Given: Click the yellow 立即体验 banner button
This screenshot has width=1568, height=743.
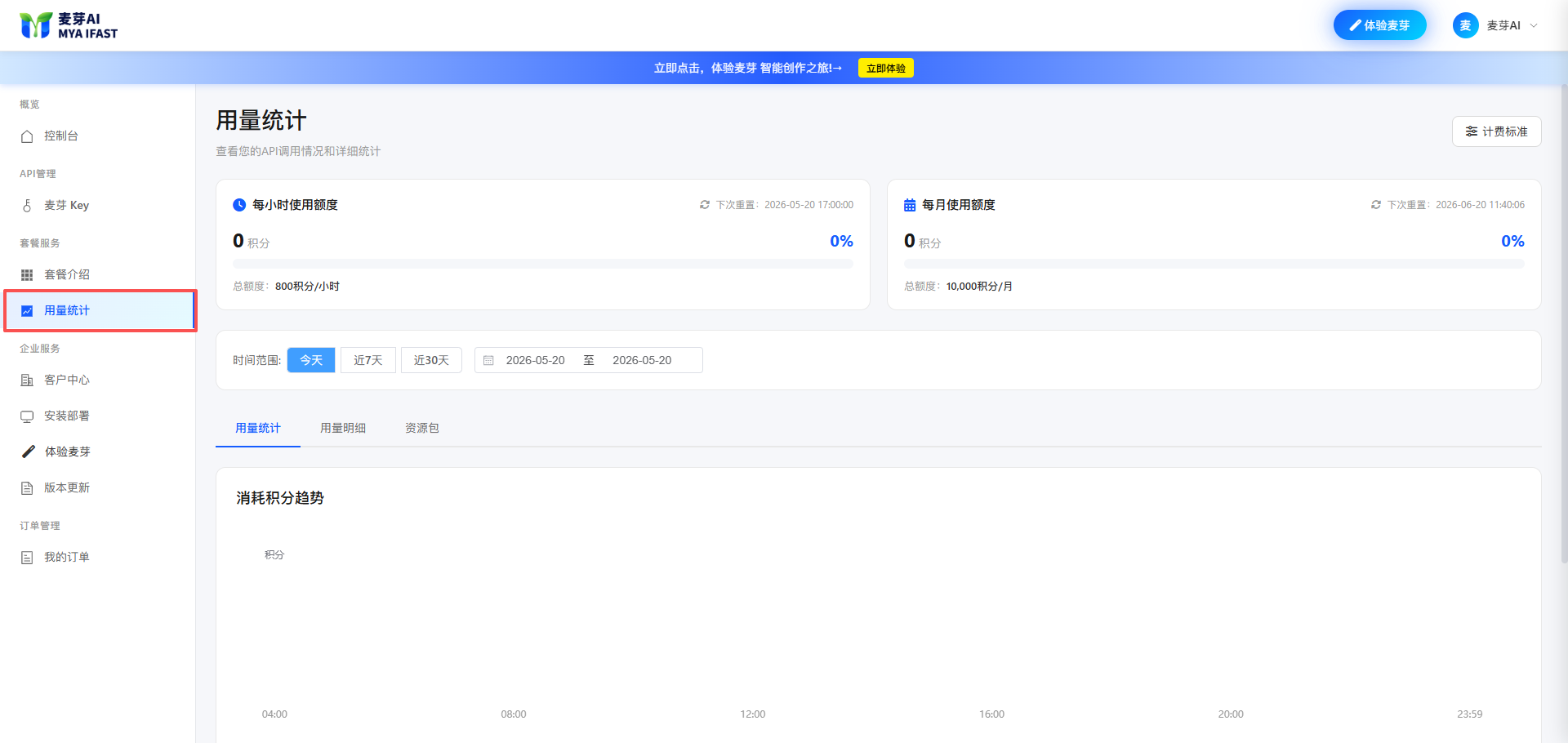Looking at the screenshot, I should [886, 69].
